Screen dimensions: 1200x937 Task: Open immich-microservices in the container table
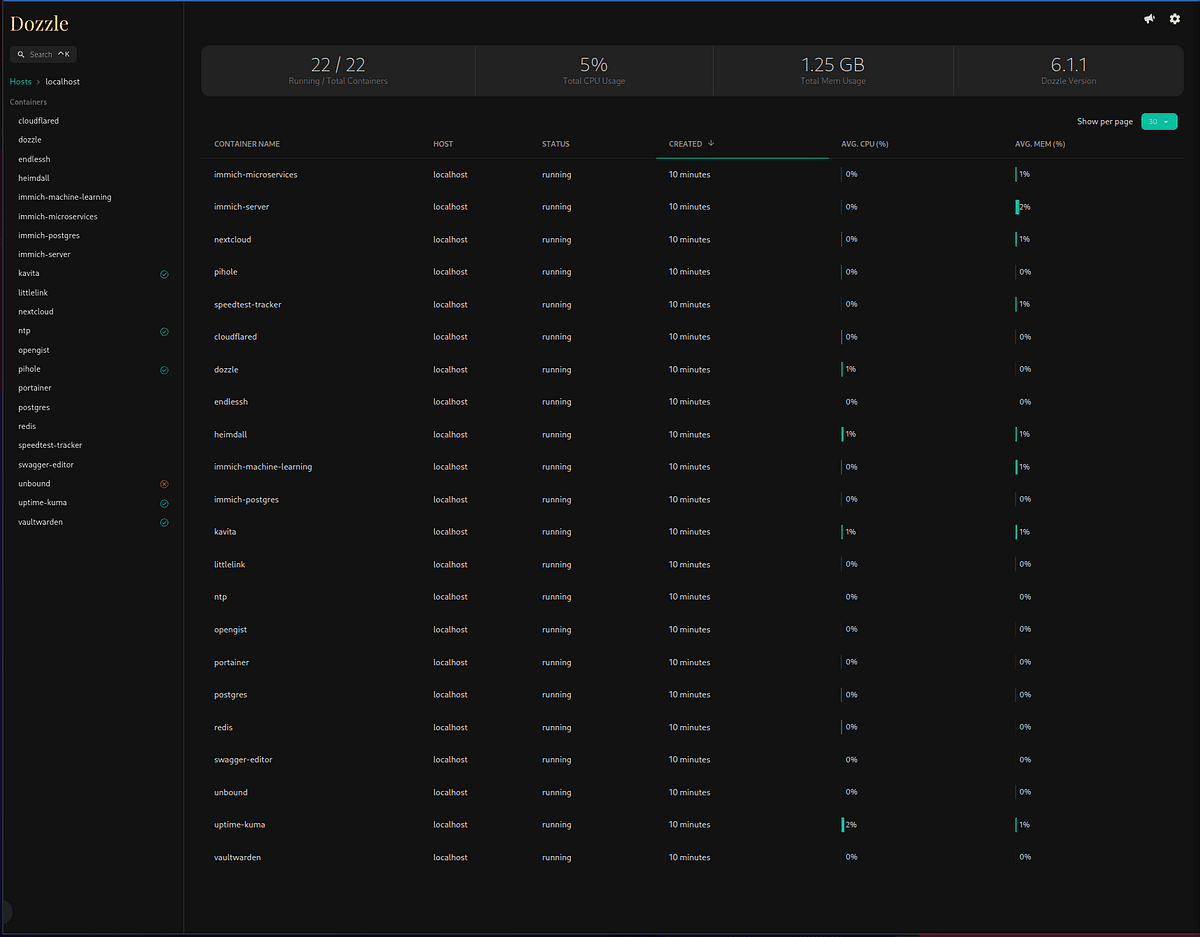255,175
